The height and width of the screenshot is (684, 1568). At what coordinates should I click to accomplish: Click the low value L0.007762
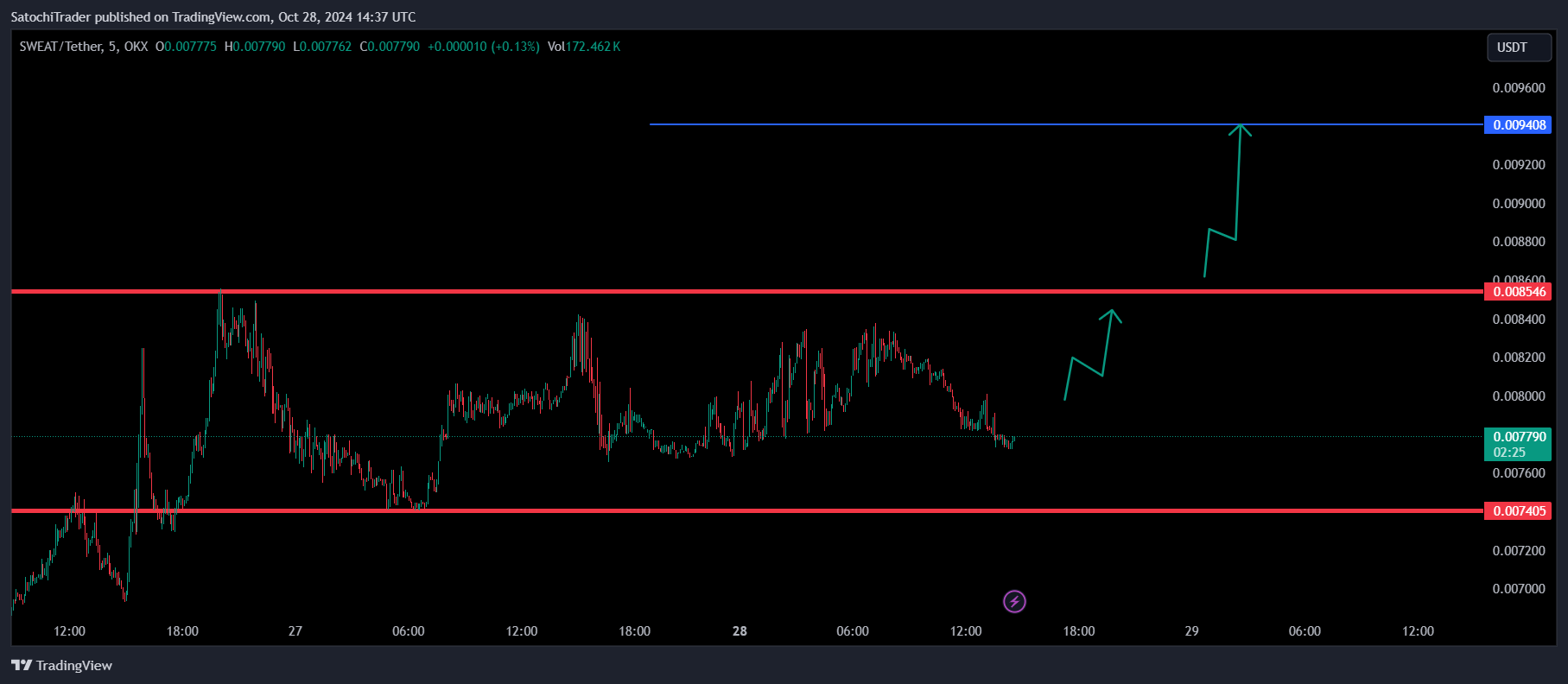tap(322, 47)
